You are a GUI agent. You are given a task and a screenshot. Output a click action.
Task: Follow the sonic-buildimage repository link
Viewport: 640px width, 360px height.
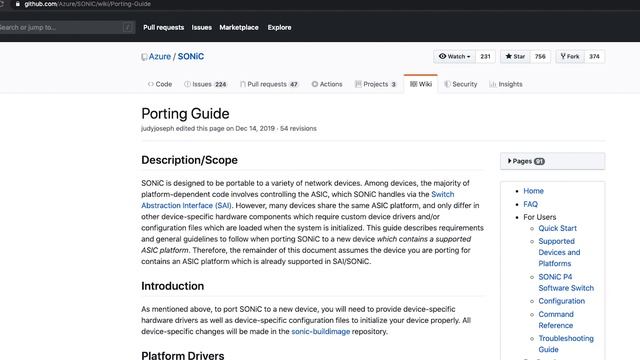321,331
